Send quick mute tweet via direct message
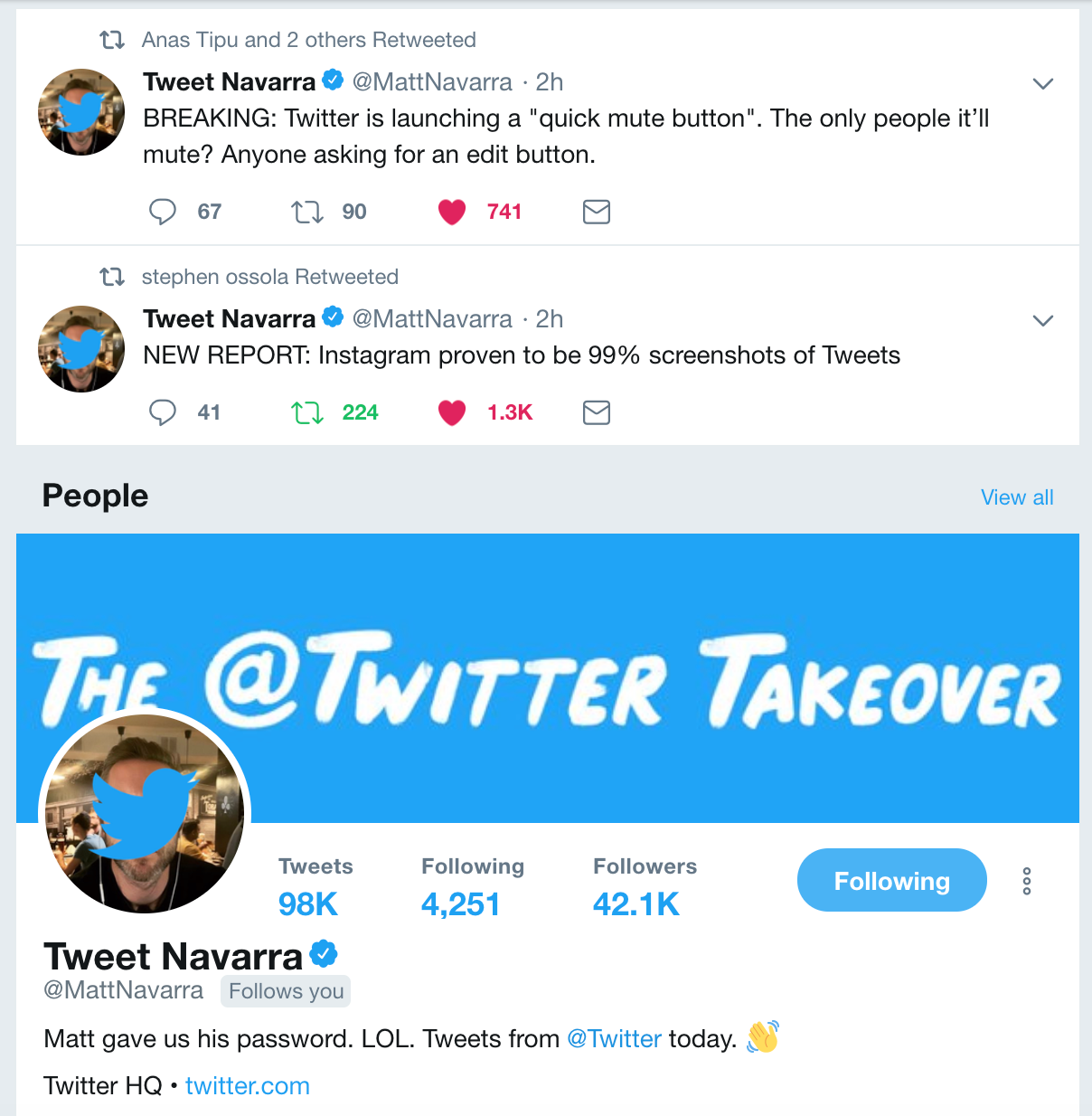The width and height of the screenshot is (1092, 1116). pyautogui.click(x=597, y=212)
